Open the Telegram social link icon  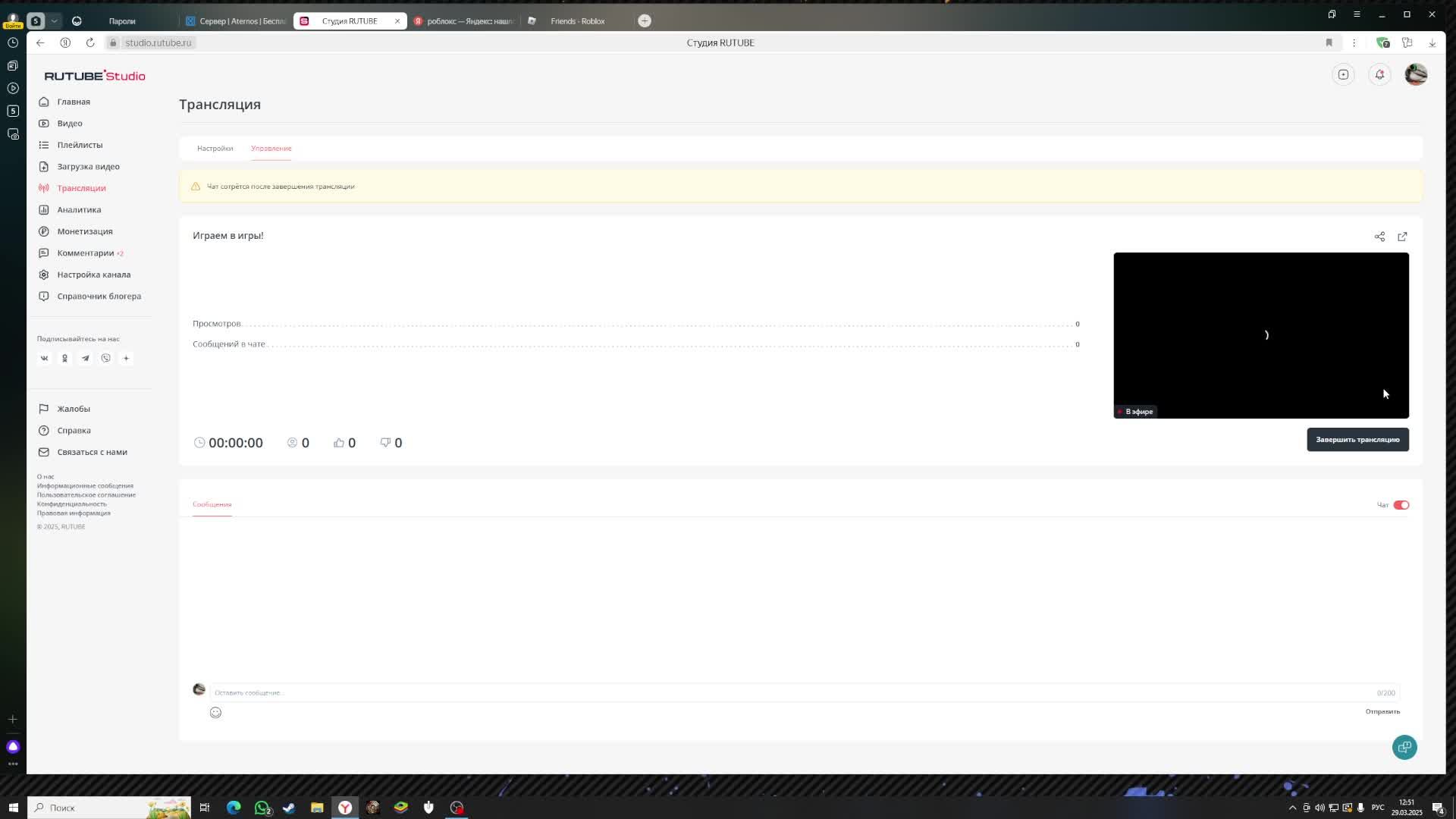click(85, 358)
